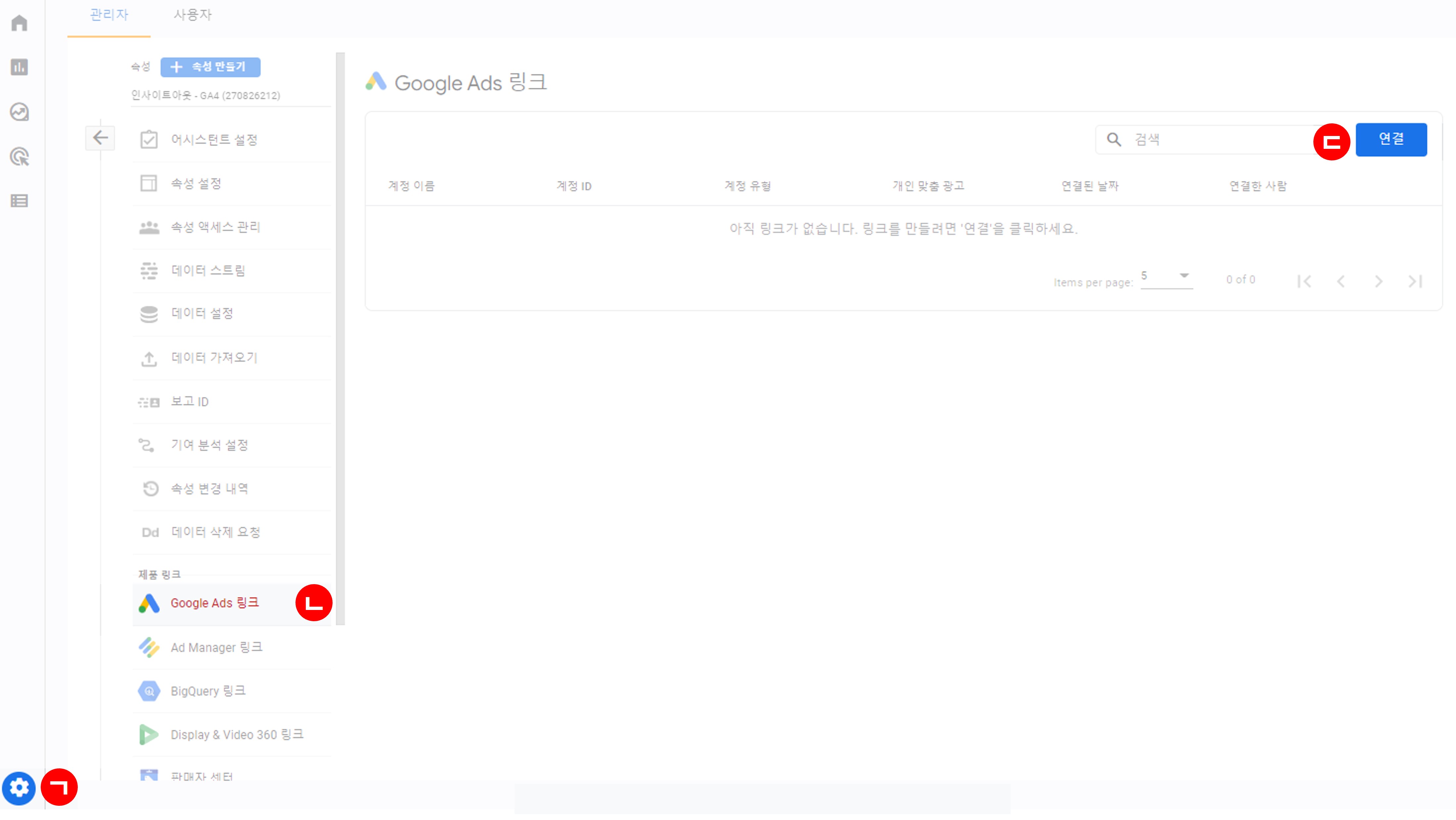Open 속성 변경 내역 menu item
Screen dimensions: 1456x820
[x=231, y=489]
